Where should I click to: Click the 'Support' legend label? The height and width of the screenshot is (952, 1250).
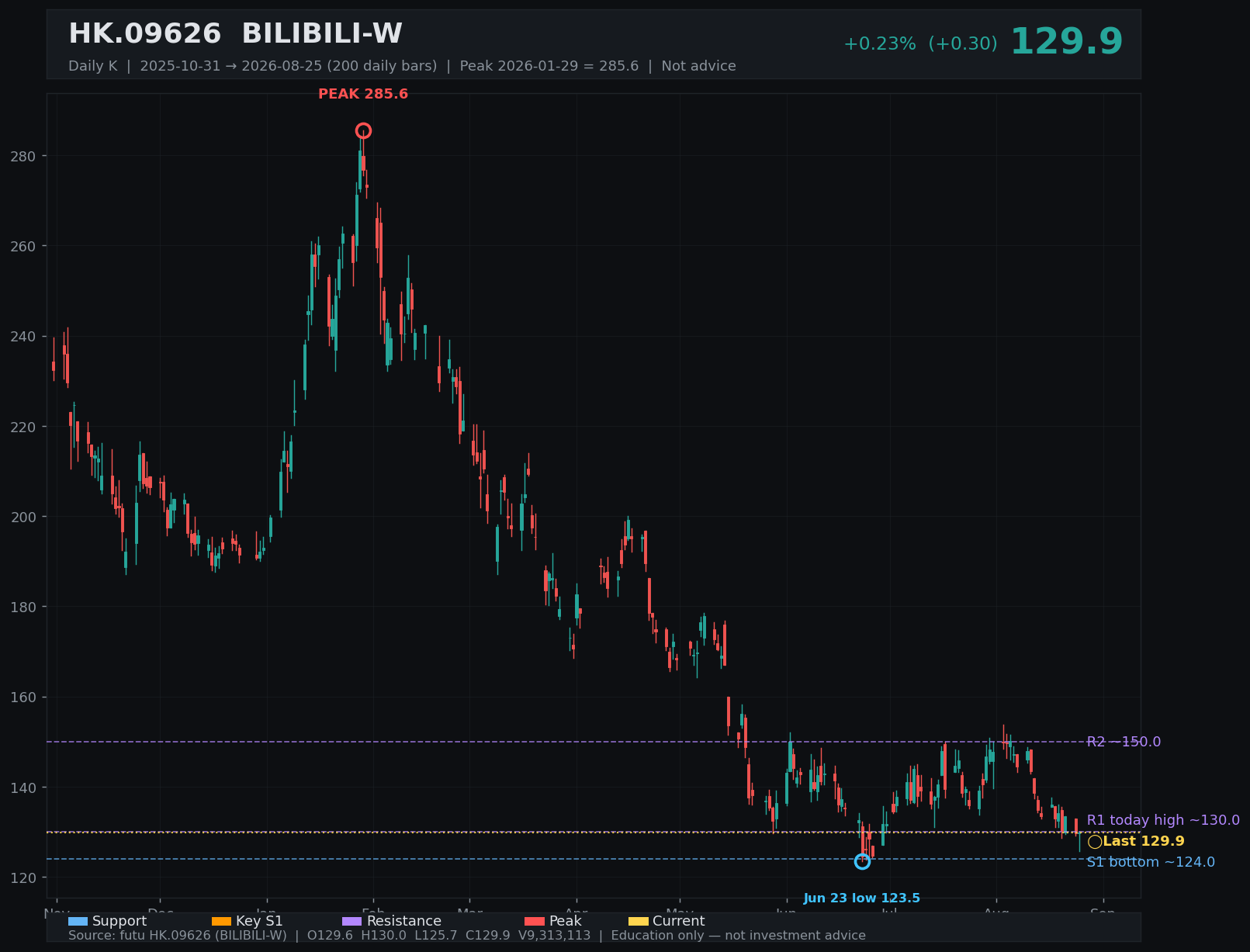[119, 921]
